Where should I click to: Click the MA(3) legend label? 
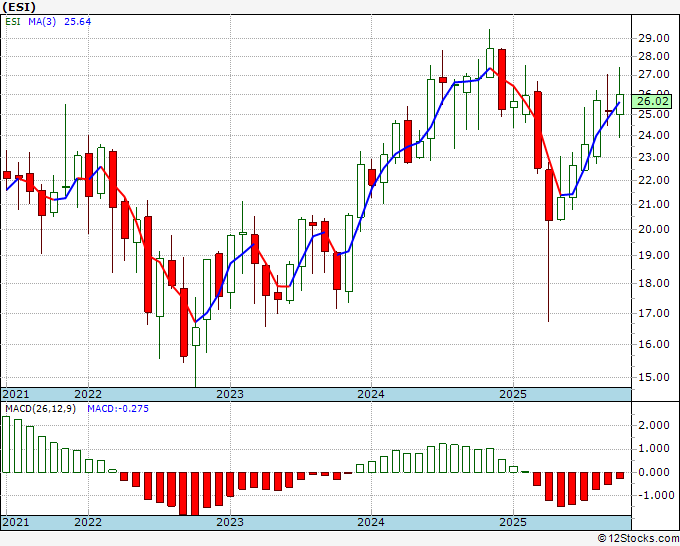(x=42, y=22)
